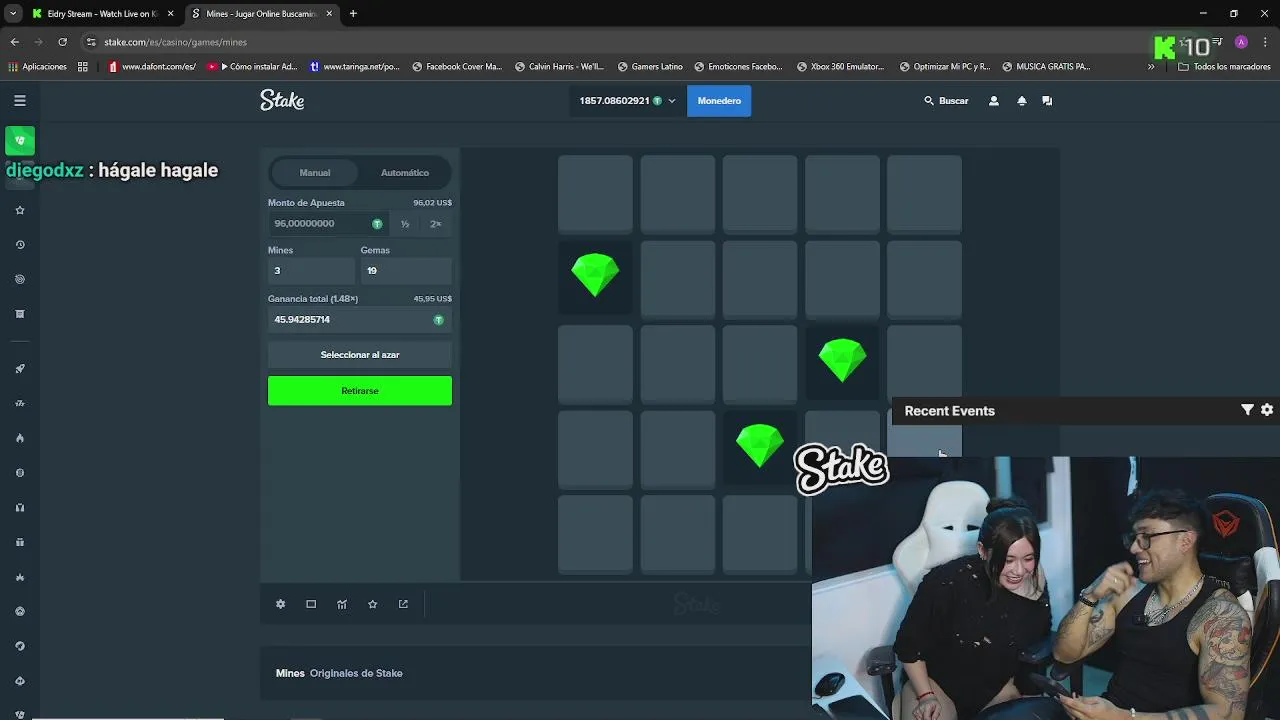Open game settings gear below the board
Viewport: 1280px width, 720px height.
(x=280, y=604)
